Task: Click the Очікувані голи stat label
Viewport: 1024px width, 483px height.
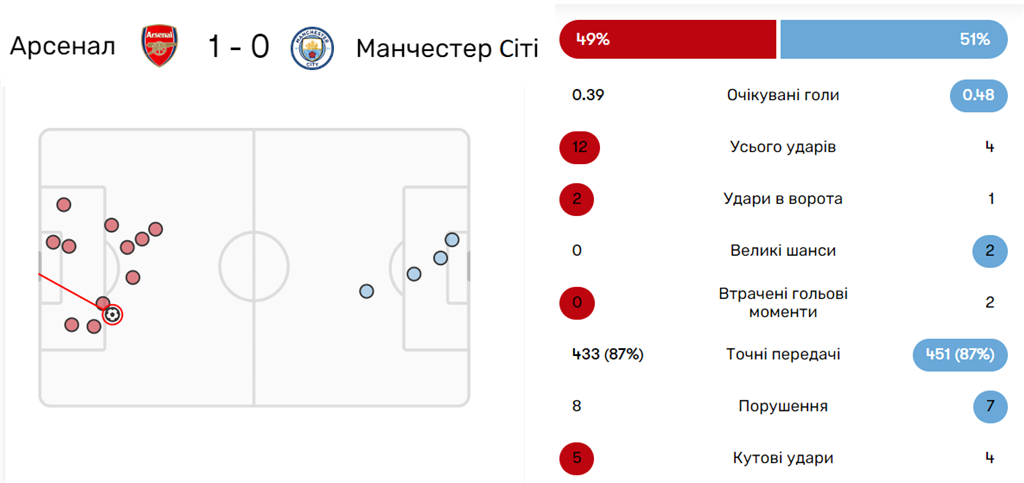Action: [x=783, y=95]
